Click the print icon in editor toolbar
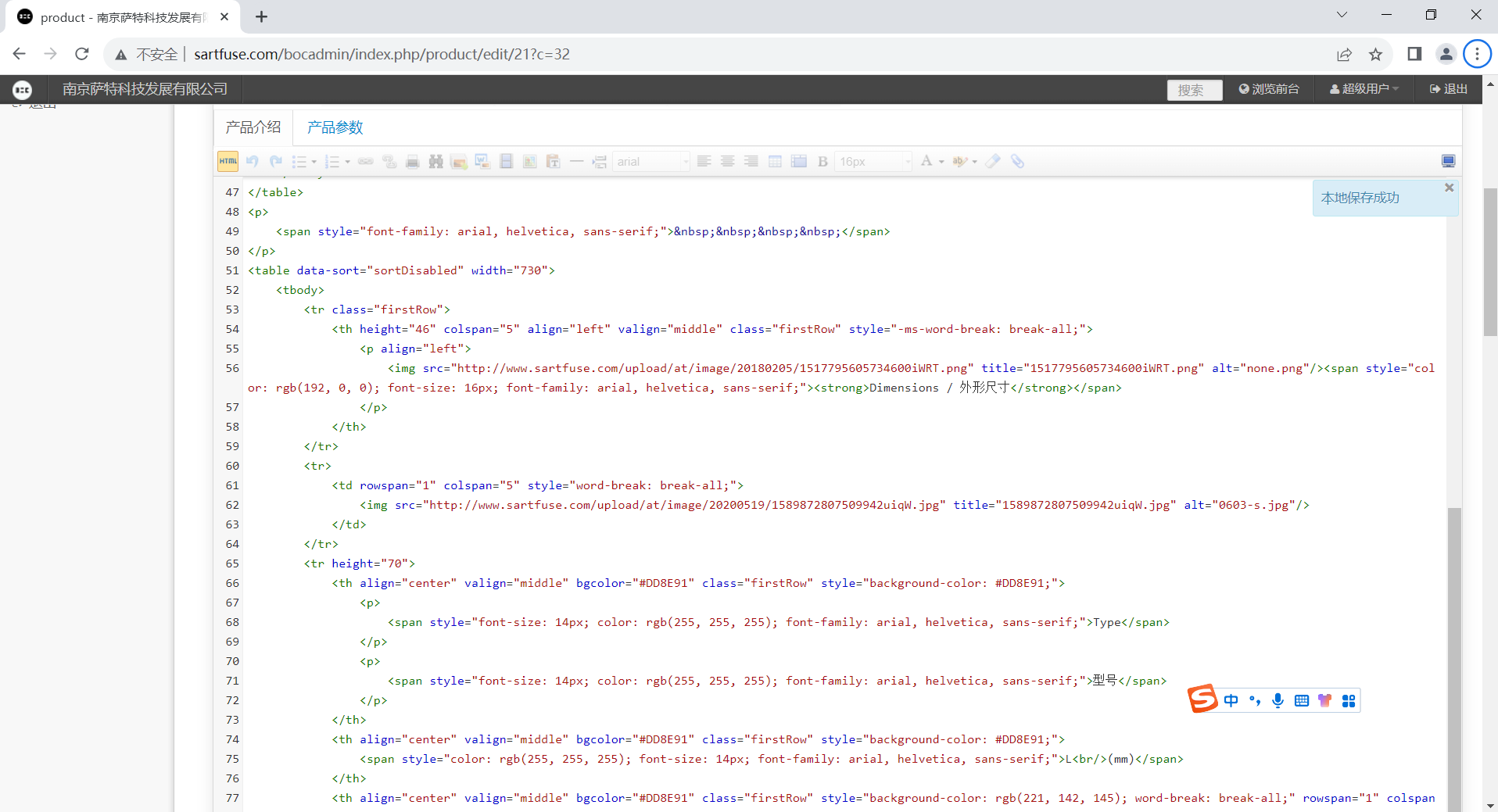This screenshot has width=1498, height=812. (413, 161)
